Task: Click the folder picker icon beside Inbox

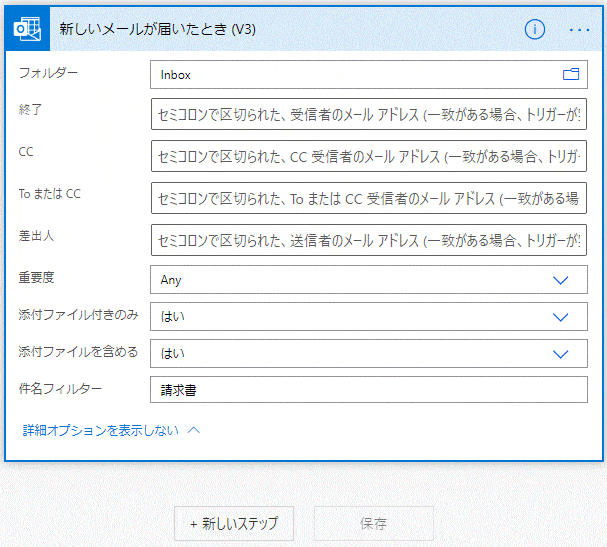Action: click(571, 74)
